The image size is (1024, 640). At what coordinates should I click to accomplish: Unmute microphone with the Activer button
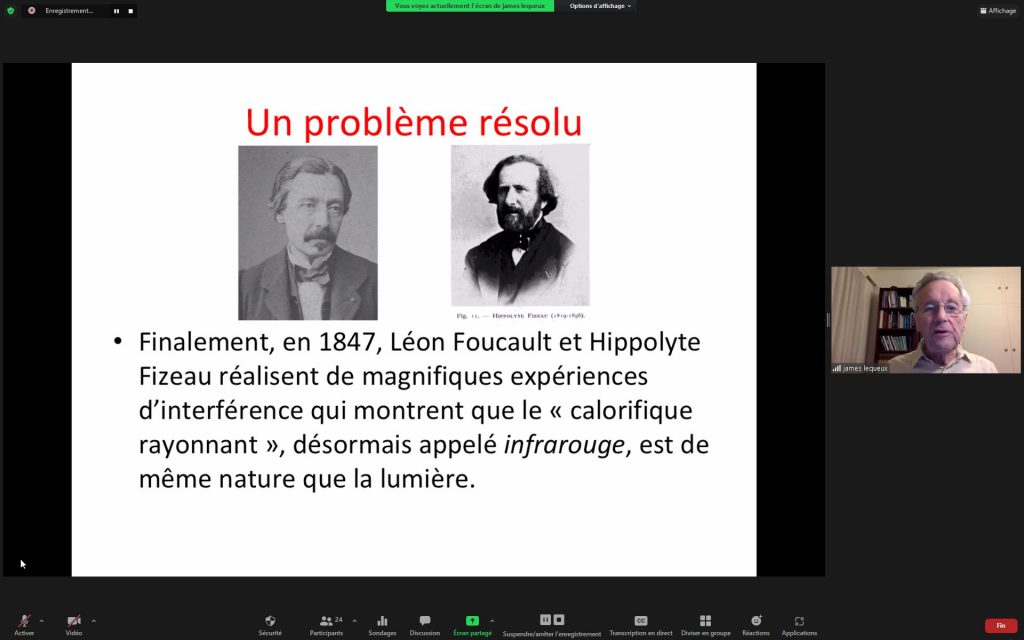pyautogui.click(x=24, y=624)
